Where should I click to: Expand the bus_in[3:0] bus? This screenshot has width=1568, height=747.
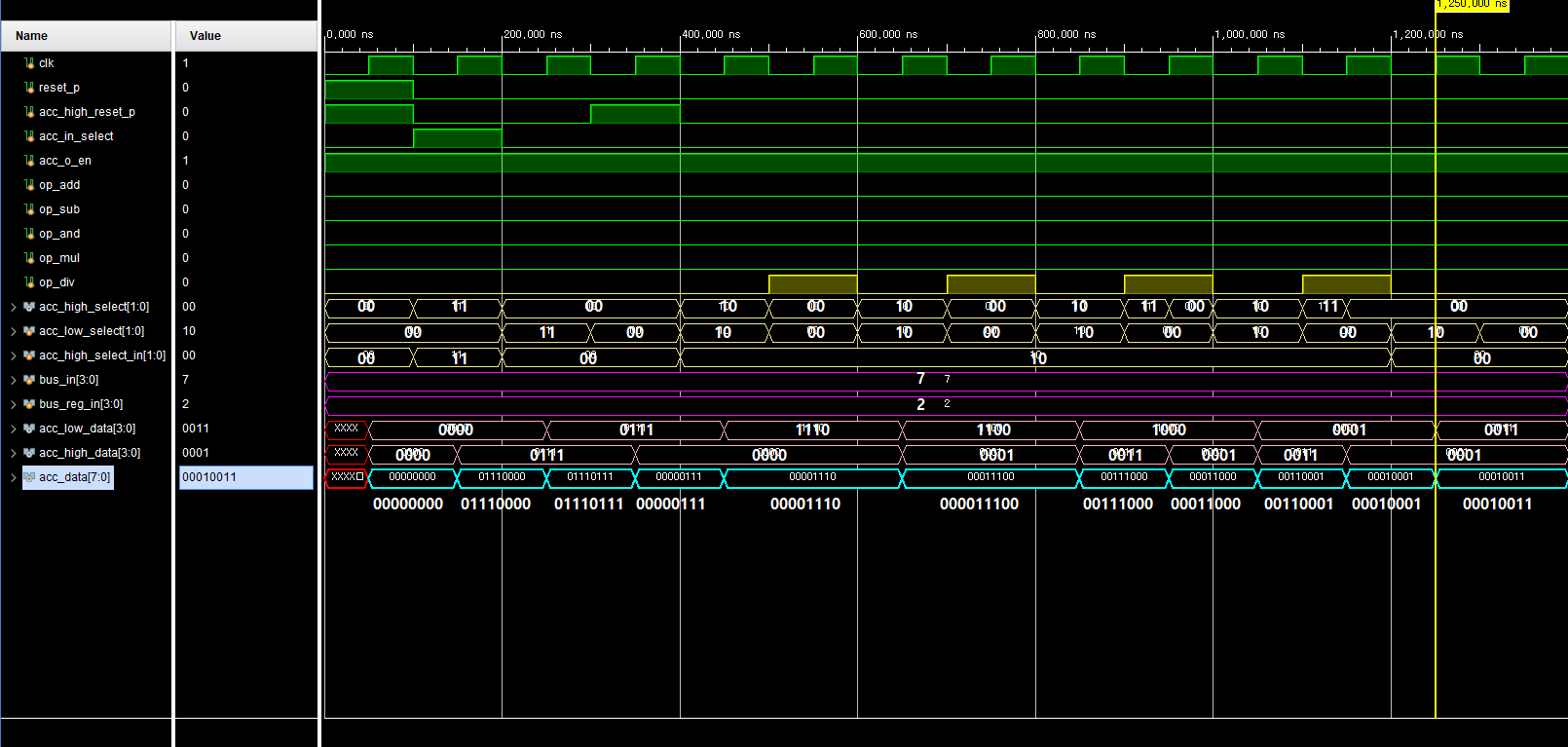pos(13,380)
